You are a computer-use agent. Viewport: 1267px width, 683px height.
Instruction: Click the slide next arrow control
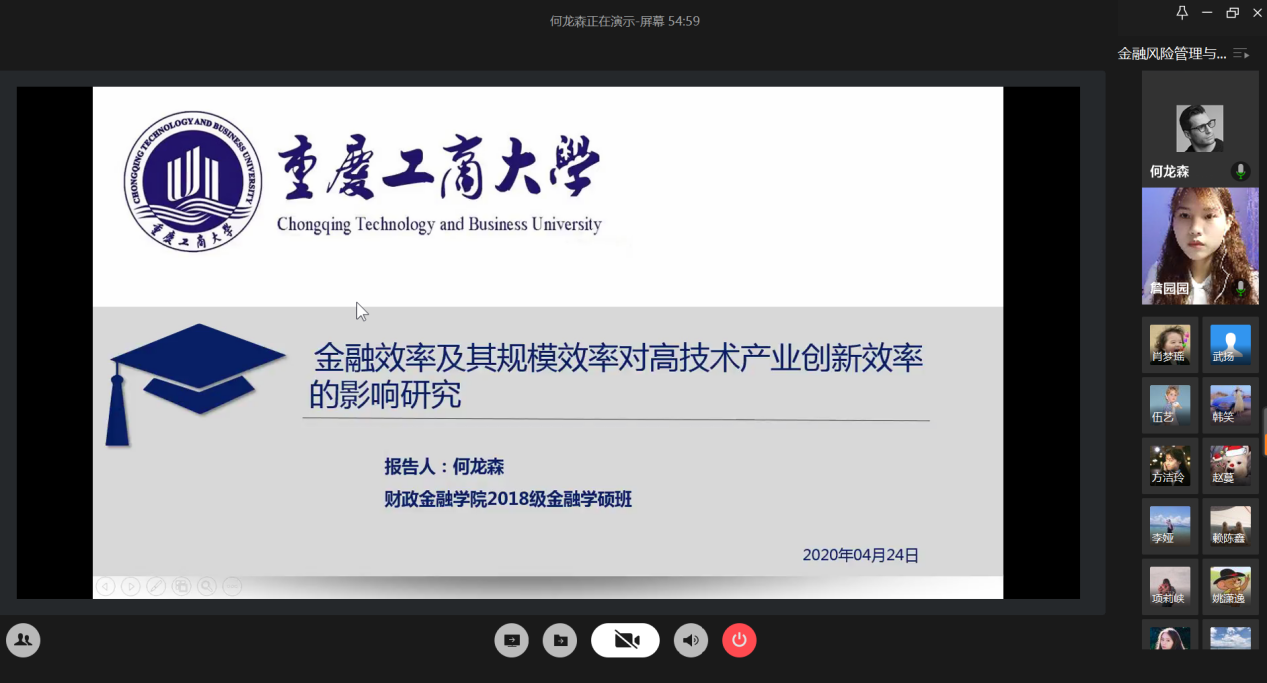coord(131,587)
